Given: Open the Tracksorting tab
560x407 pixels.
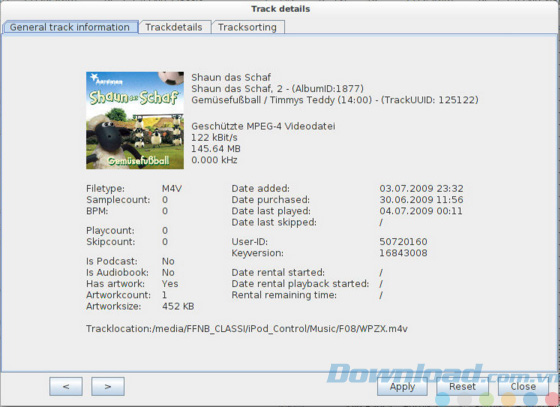Looking at the screenshot, I should 248,27.
